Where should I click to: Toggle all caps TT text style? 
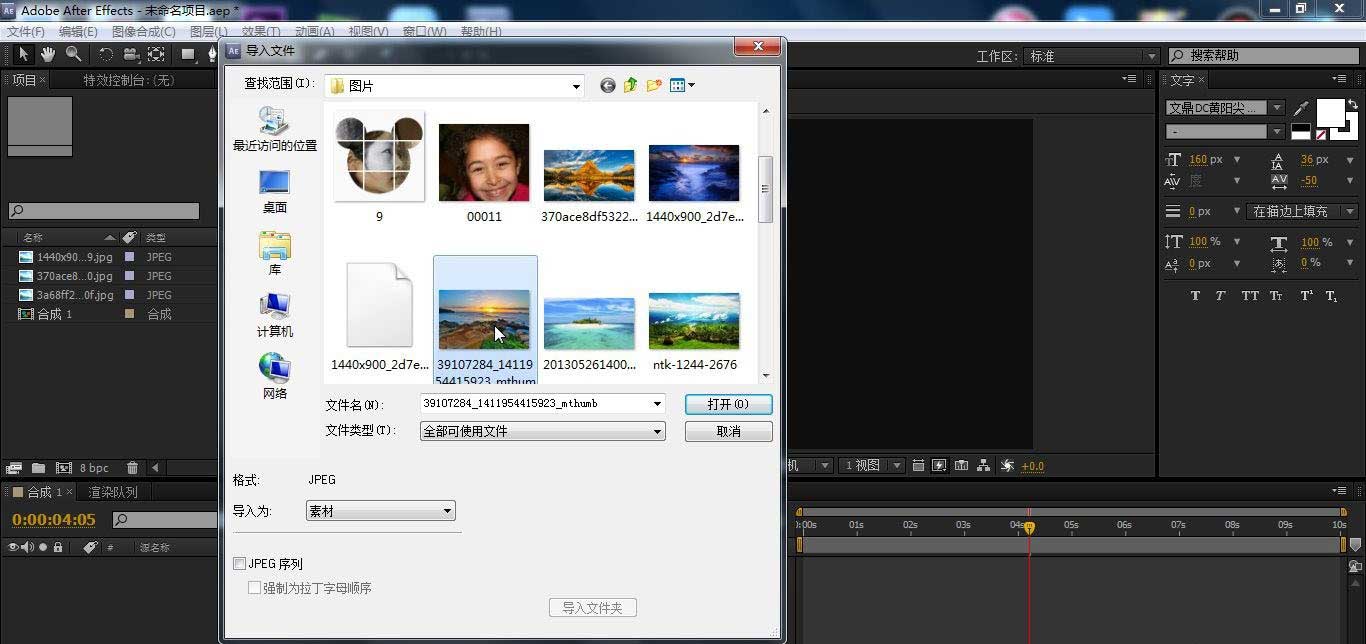click(x=1249, y=296)
